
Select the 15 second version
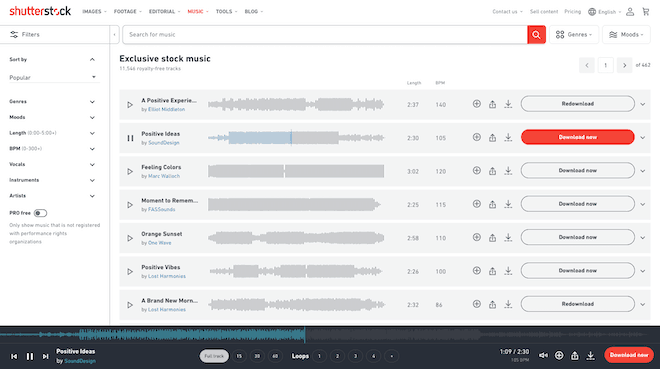(239, 356)
